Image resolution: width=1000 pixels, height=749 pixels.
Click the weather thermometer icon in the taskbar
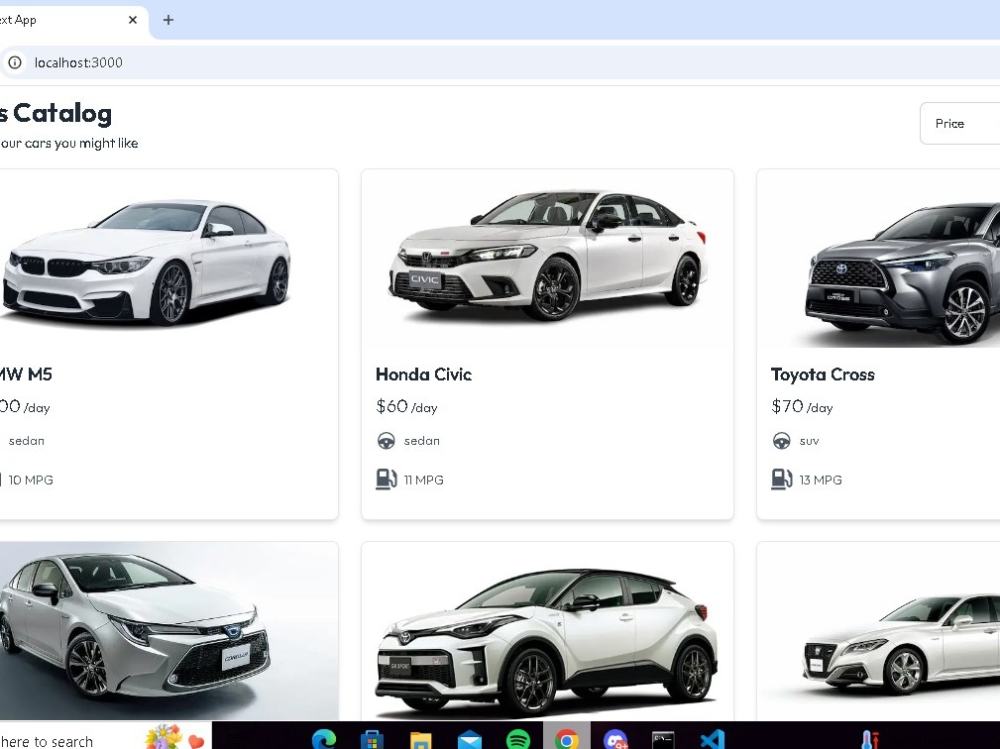tap(869, 740)
